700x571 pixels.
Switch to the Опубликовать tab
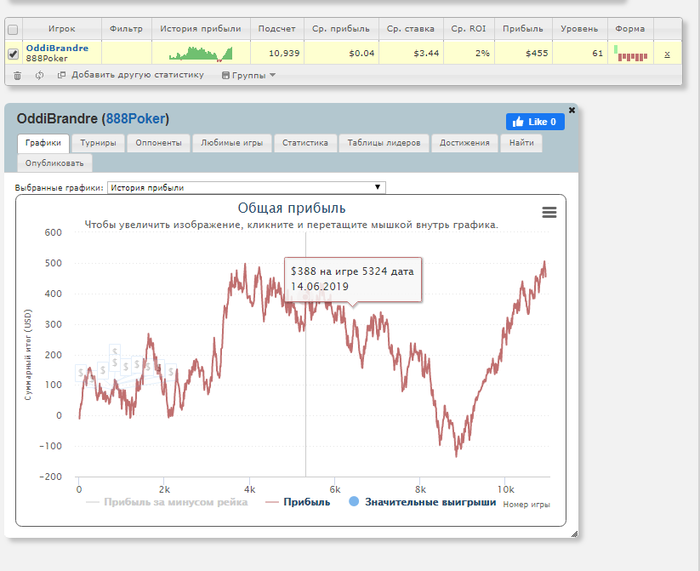54,163
